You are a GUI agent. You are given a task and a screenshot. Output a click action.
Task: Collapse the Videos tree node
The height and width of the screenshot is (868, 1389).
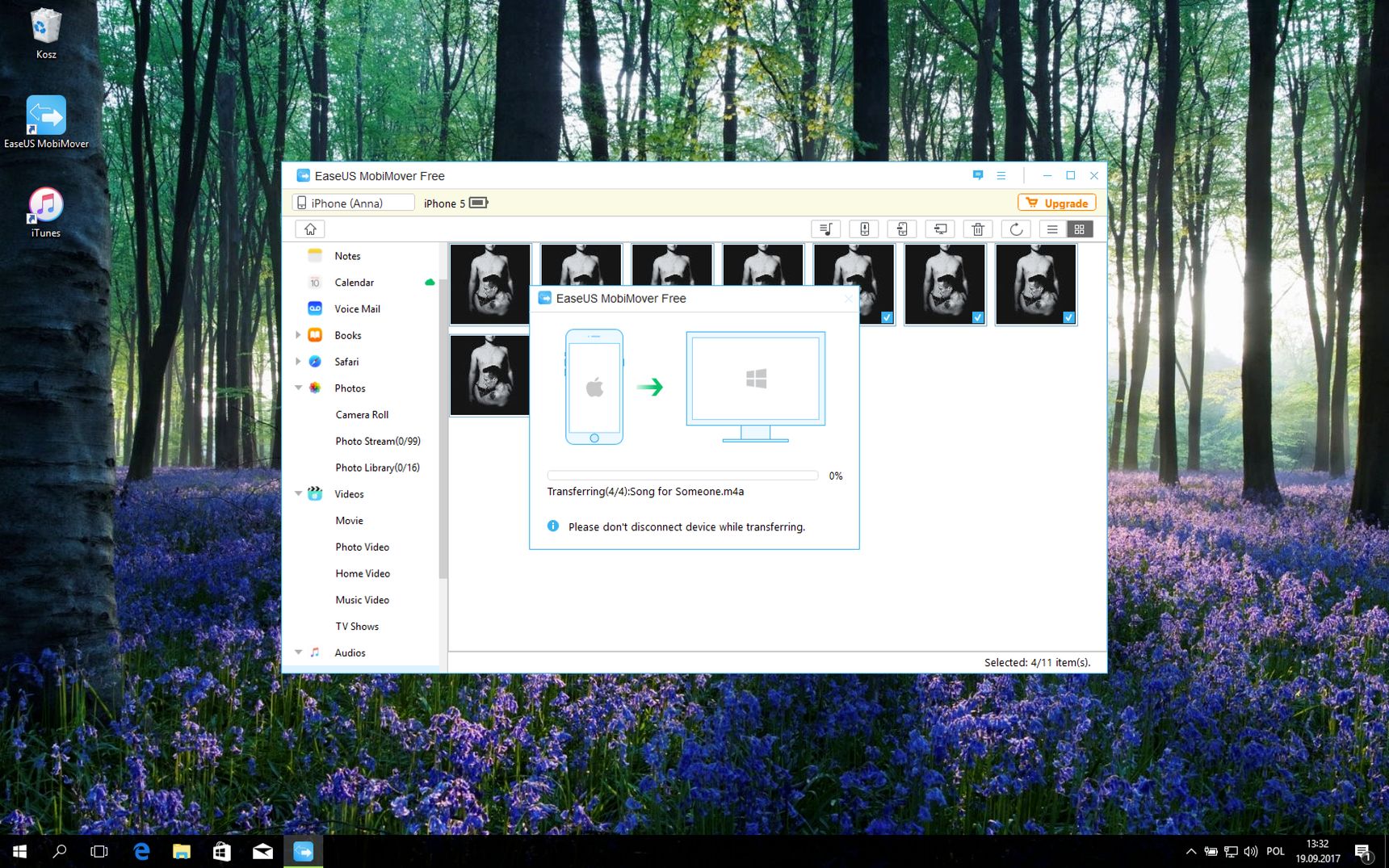[298, 493]
